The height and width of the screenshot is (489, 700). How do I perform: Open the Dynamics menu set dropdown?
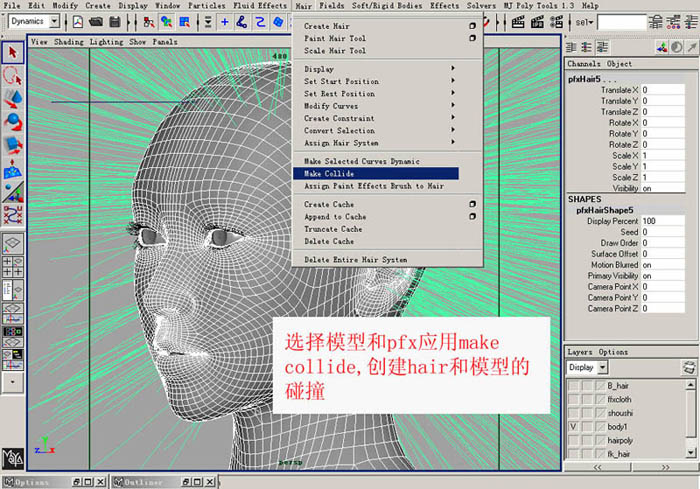coord(54,21)
